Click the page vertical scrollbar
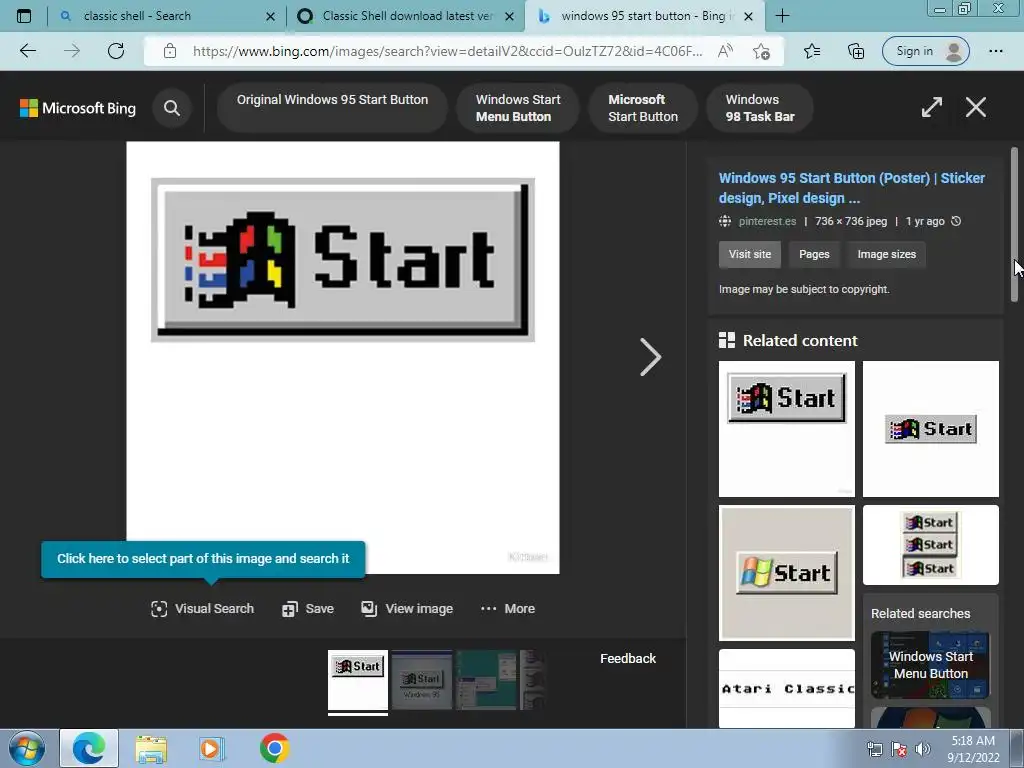 coord(1014,224)
